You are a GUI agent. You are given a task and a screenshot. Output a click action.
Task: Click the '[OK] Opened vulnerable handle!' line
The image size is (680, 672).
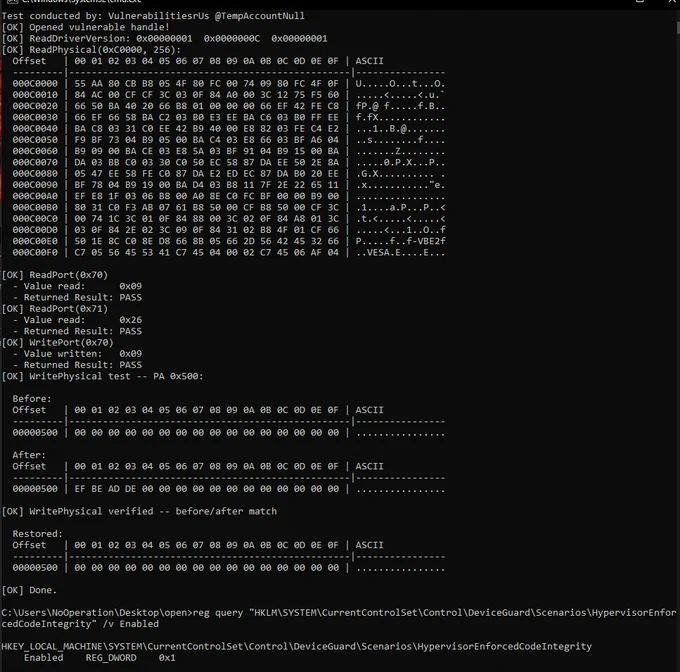tap(85, 27)
